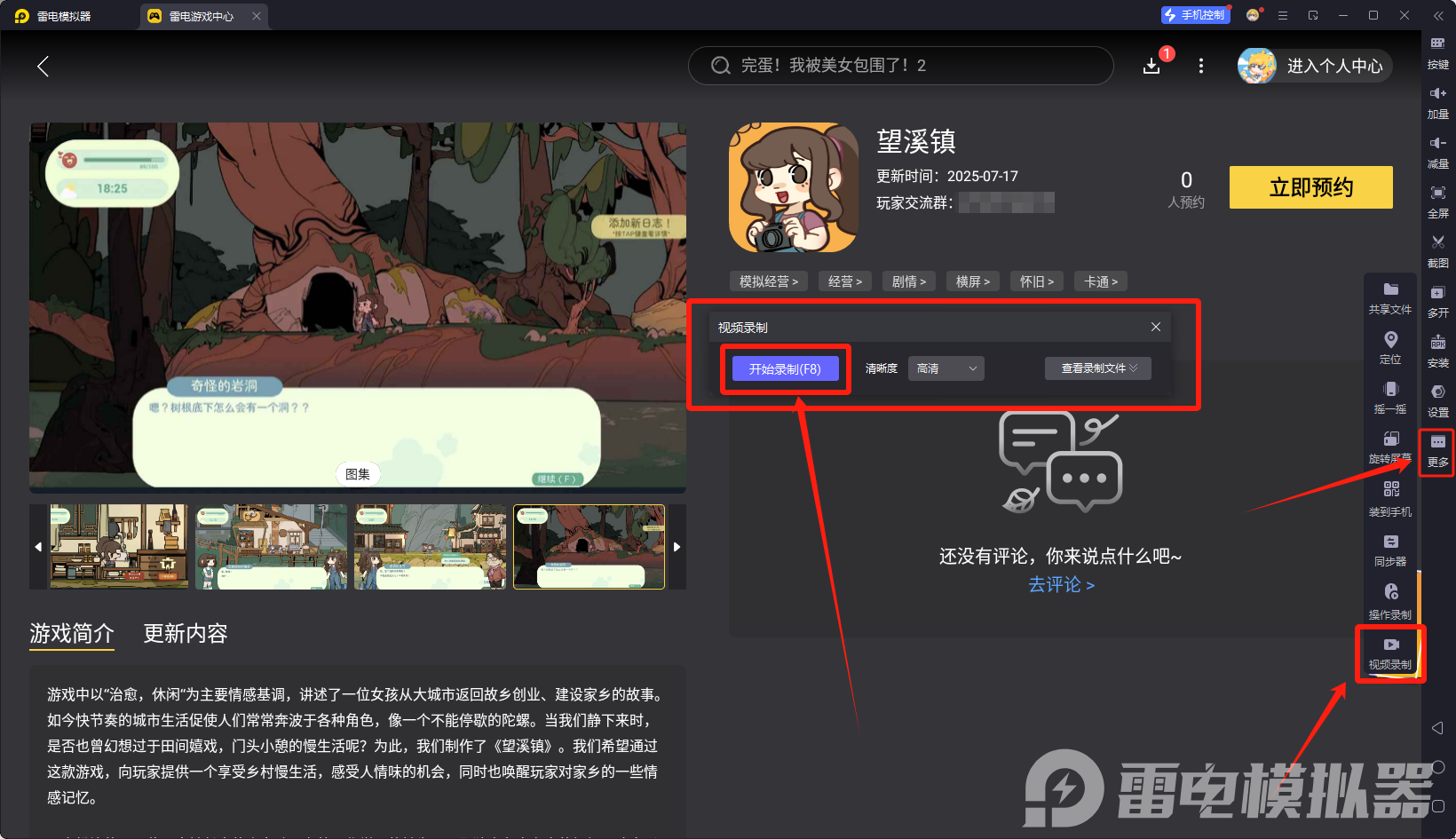Expand the 查看录制文件 dropdown
This screenshot has width=1456, height=839.
(1098, 368)
